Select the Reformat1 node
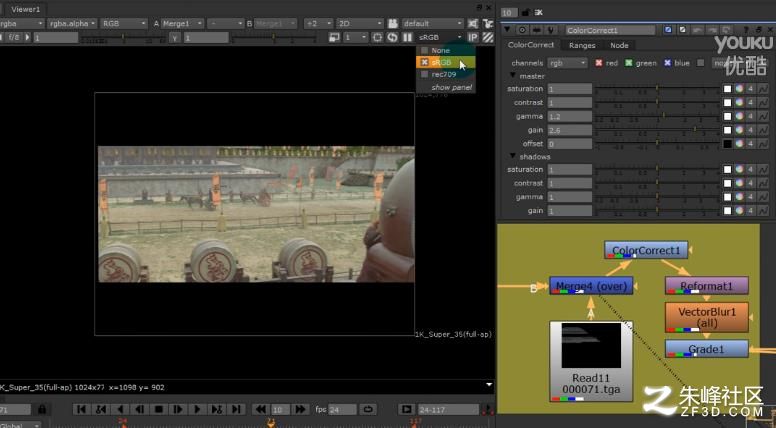The width and height of the screenshot is (776, 428). point(706,285)
